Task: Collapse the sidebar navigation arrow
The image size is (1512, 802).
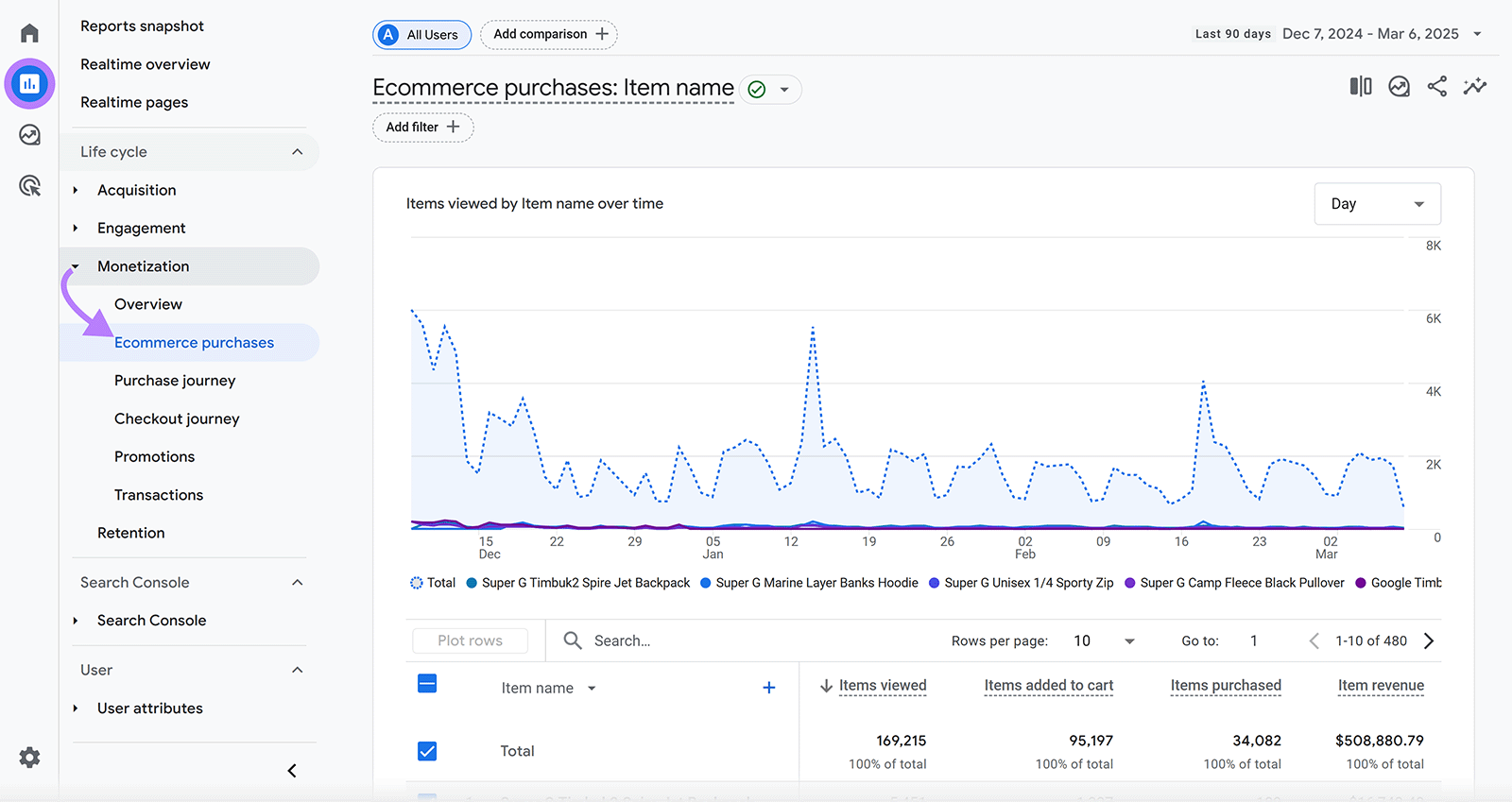Action: pos(292,771)
